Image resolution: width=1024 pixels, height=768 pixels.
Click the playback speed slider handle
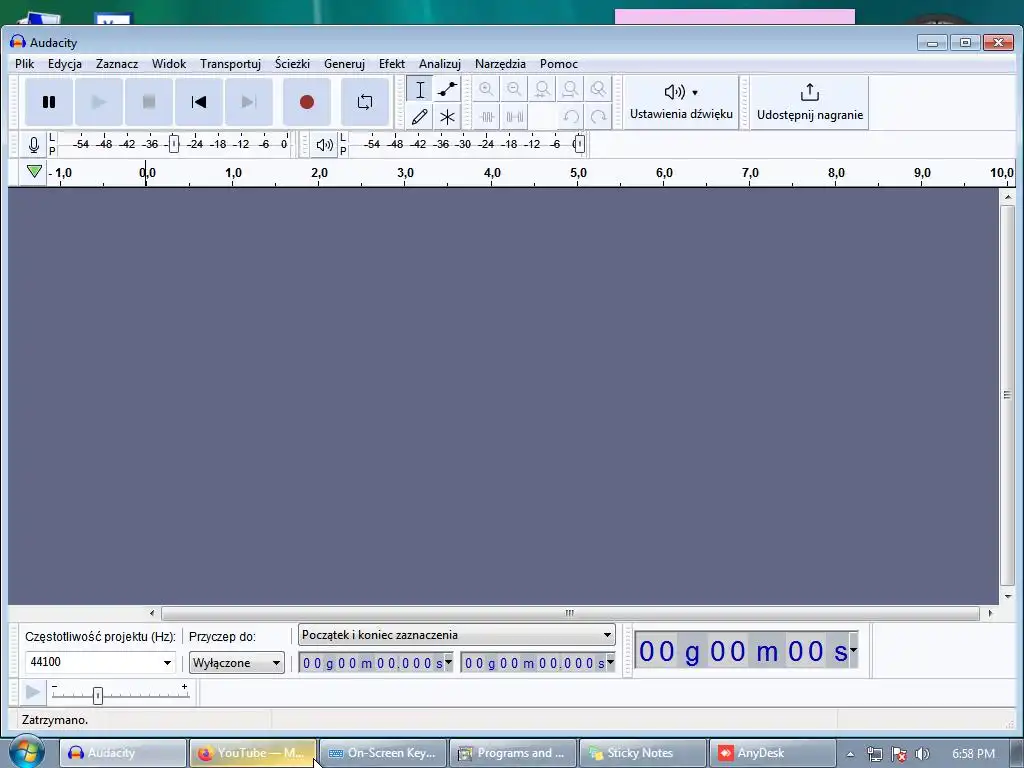pyautogui.click(x=98, y=696)
